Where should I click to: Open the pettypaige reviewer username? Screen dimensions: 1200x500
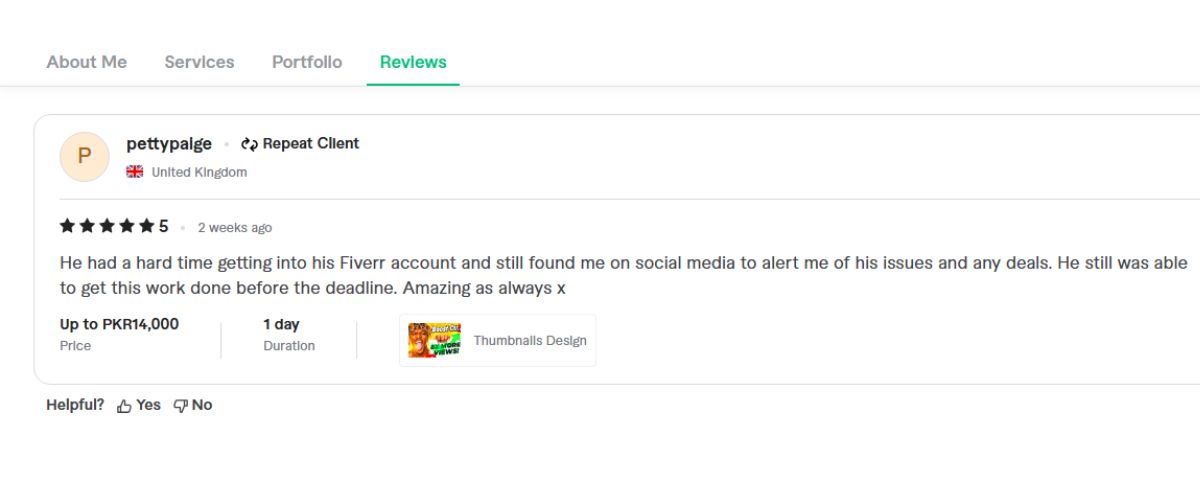169,144
